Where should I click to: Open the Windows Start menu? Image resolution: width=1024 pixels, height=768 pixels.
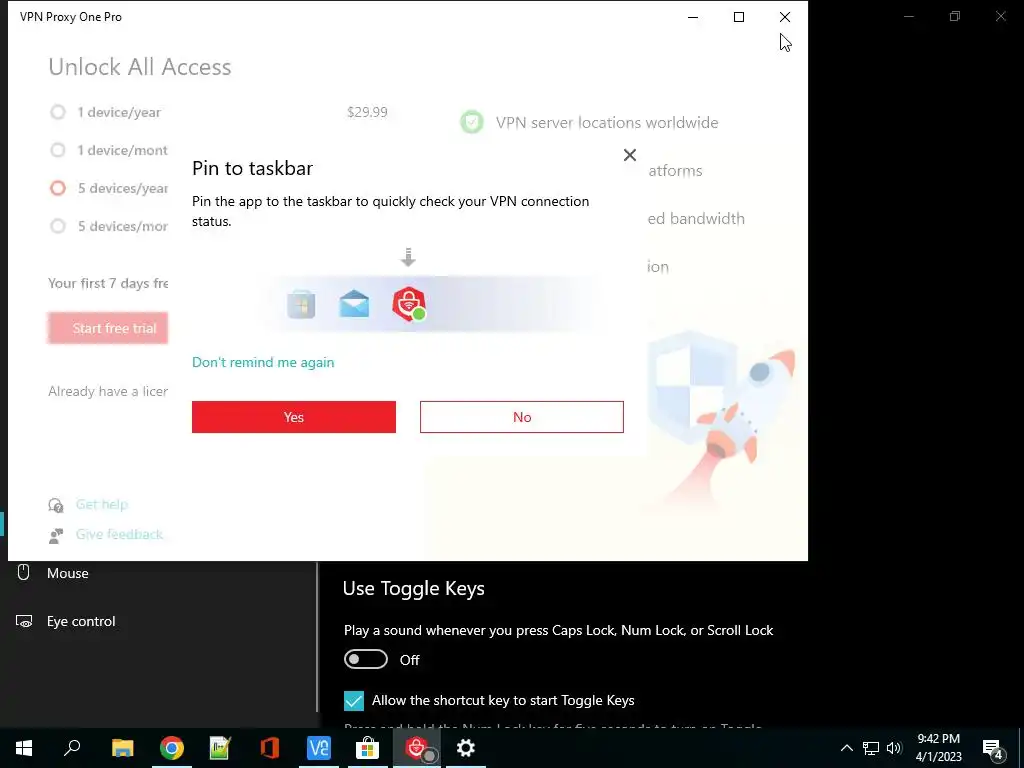pos(24,748)
